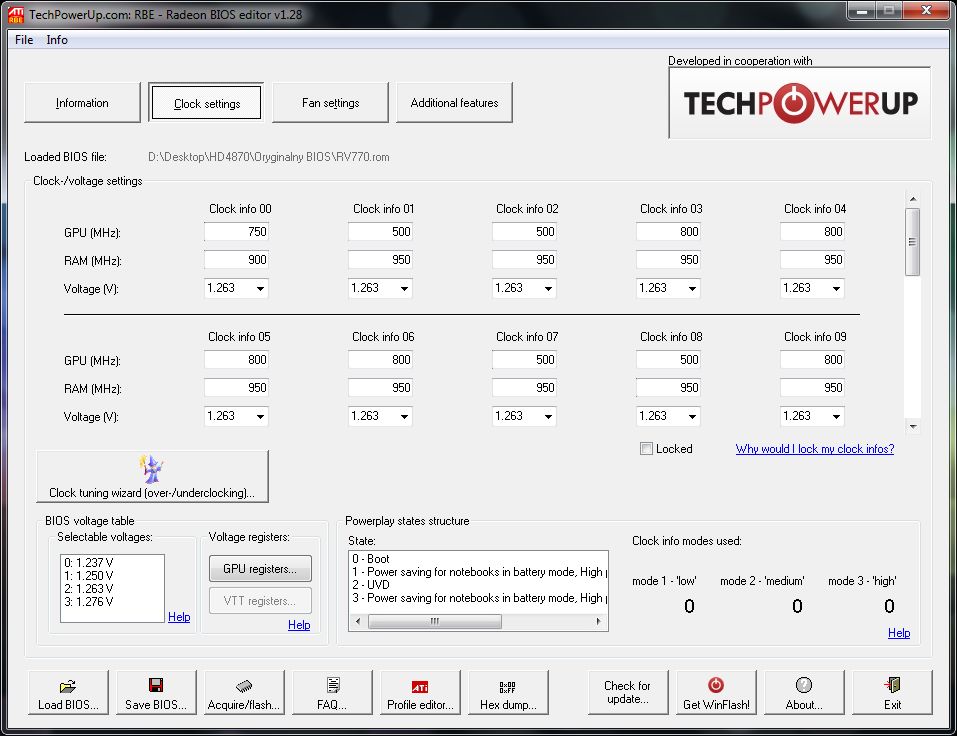Open the Hex dump icon
Viewport: 957px width, 736px height.
(507, 687)
